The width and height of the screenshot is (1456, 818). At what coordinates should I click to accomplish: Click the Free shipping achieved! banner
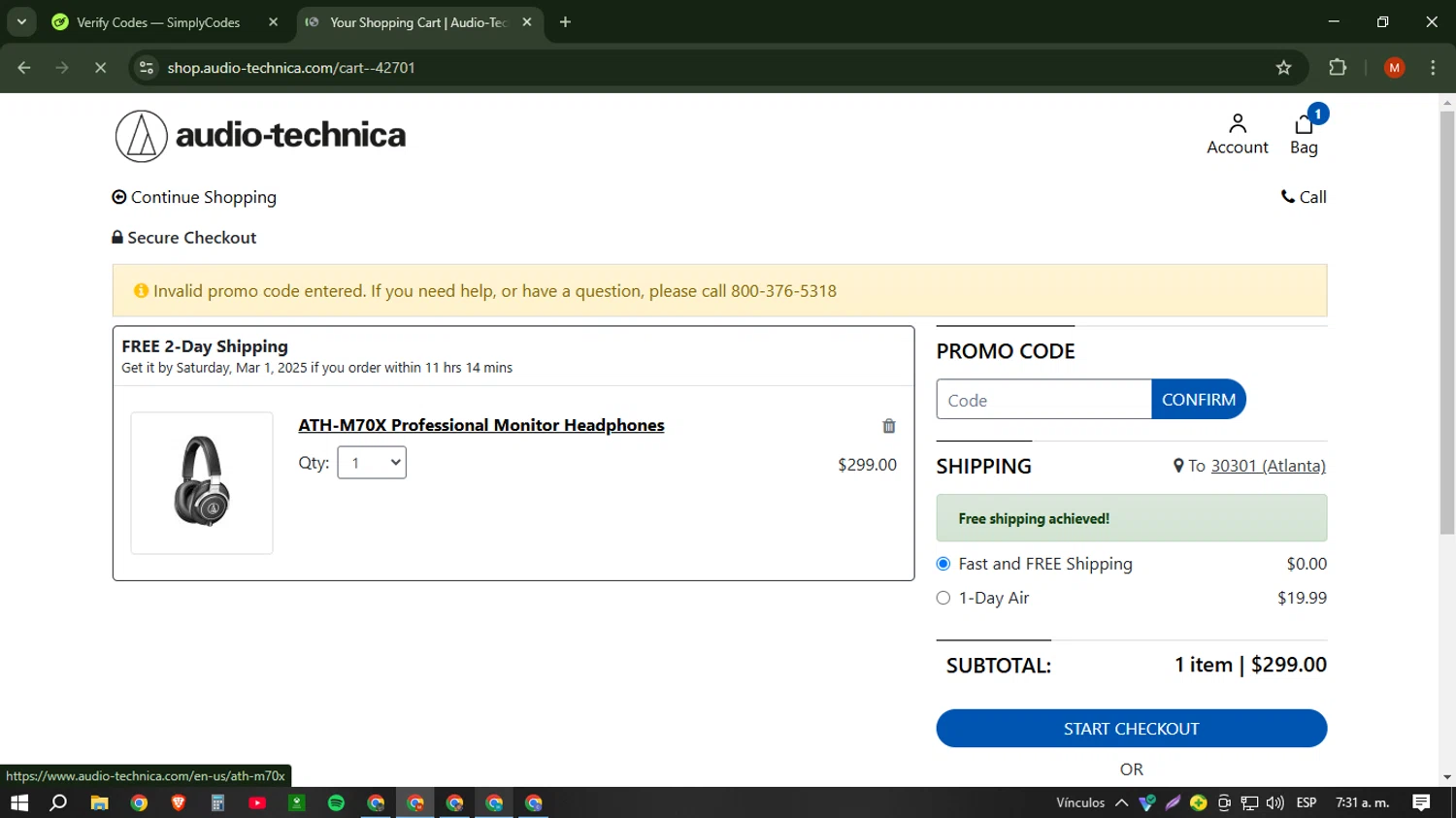[x=1132, y=518]
